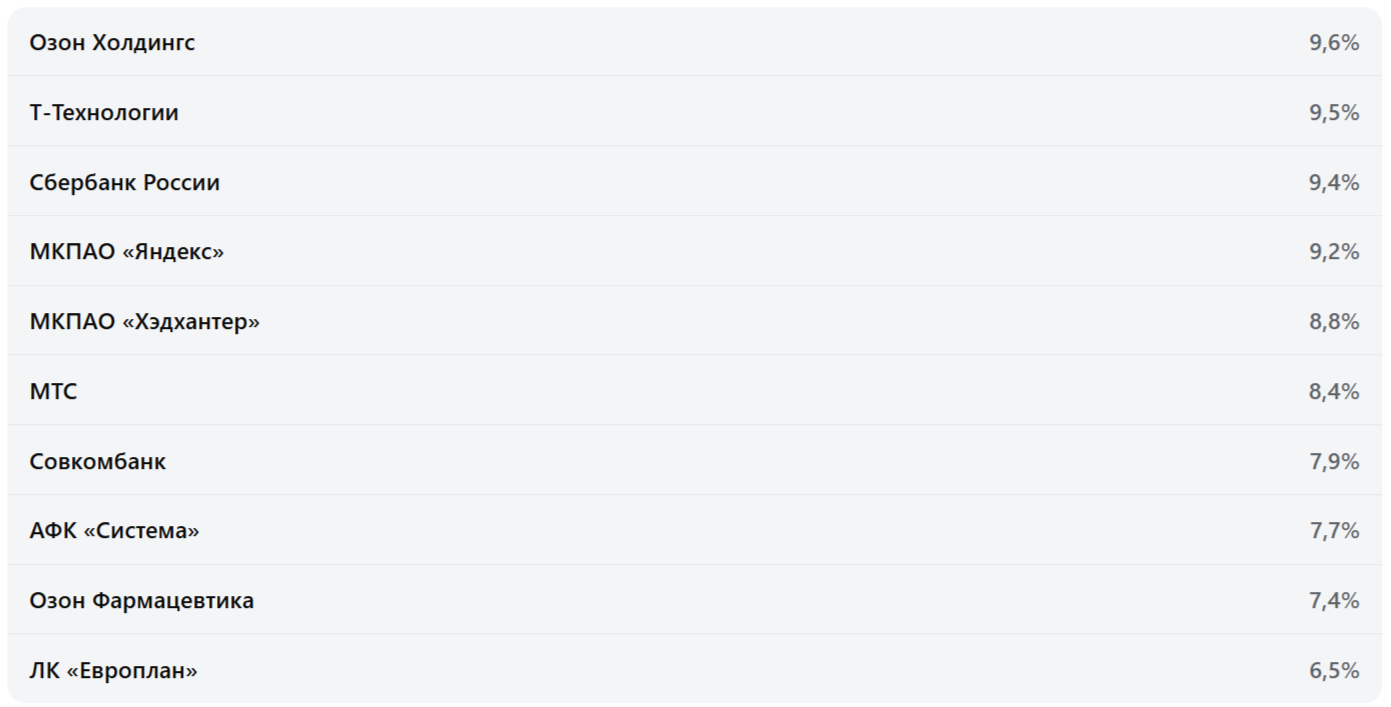This screenshot has width=1391, height=707.
Task: Click the Озон Фармацевтика name
Action: [141, 600]
